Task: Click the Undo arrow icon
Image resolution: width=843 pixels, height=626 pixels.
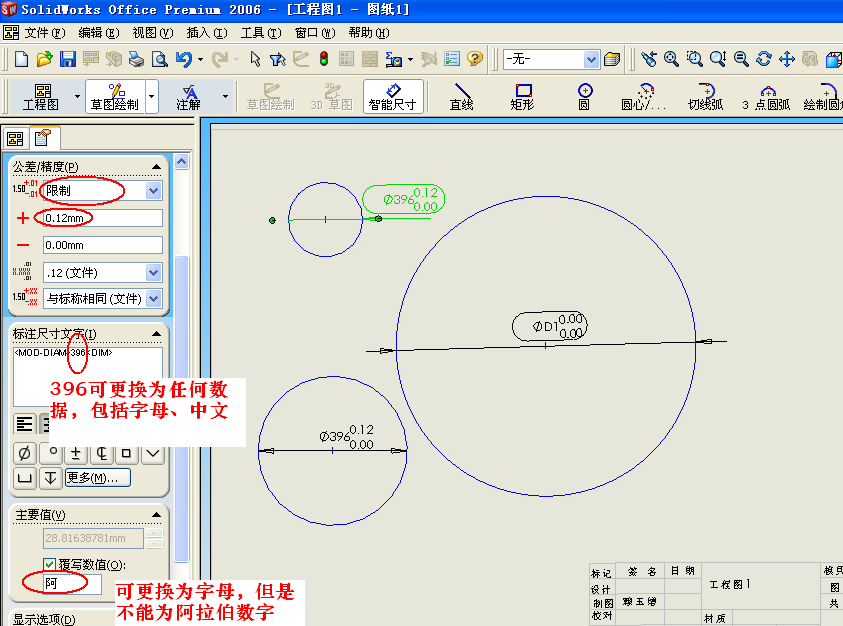Action: [x=184, y=59]
